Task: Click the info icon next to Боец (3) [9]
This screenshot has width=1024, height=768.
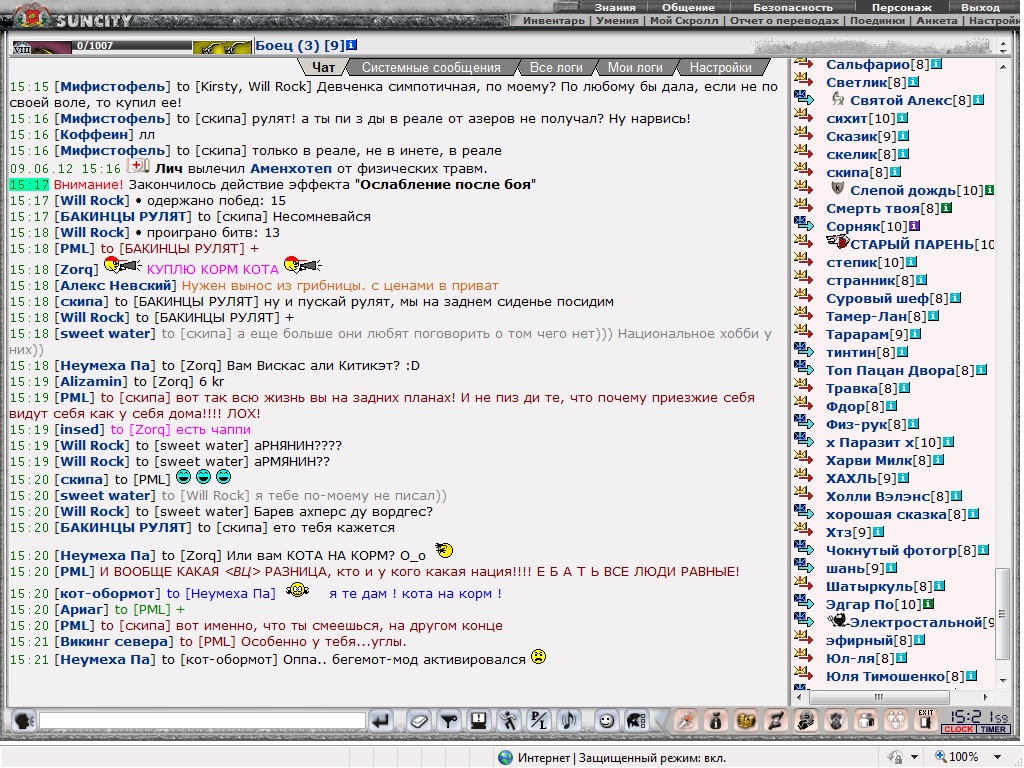Action: tap(351, 45)
